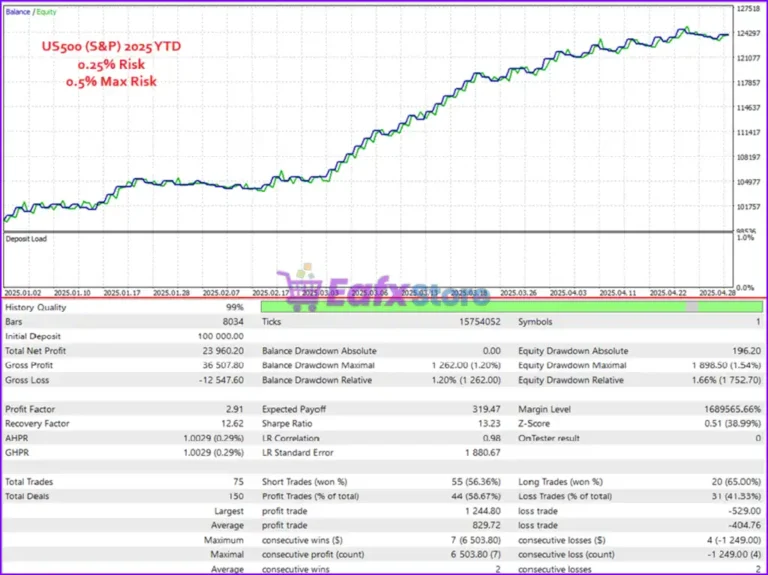Select the Total Net Profit value 23 960.20
This screenshot has height=575, width=768.
point(223,351)
